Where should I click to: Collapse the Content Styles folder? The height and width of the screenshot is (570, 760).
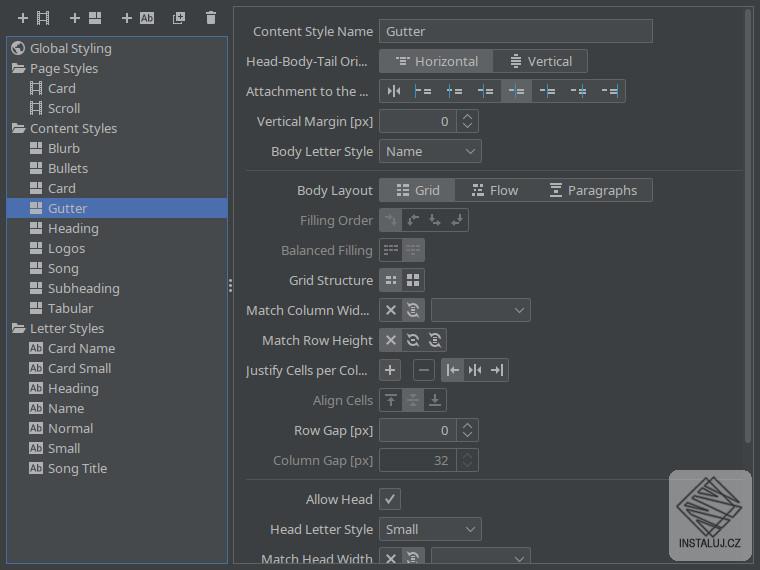[18, 128]
